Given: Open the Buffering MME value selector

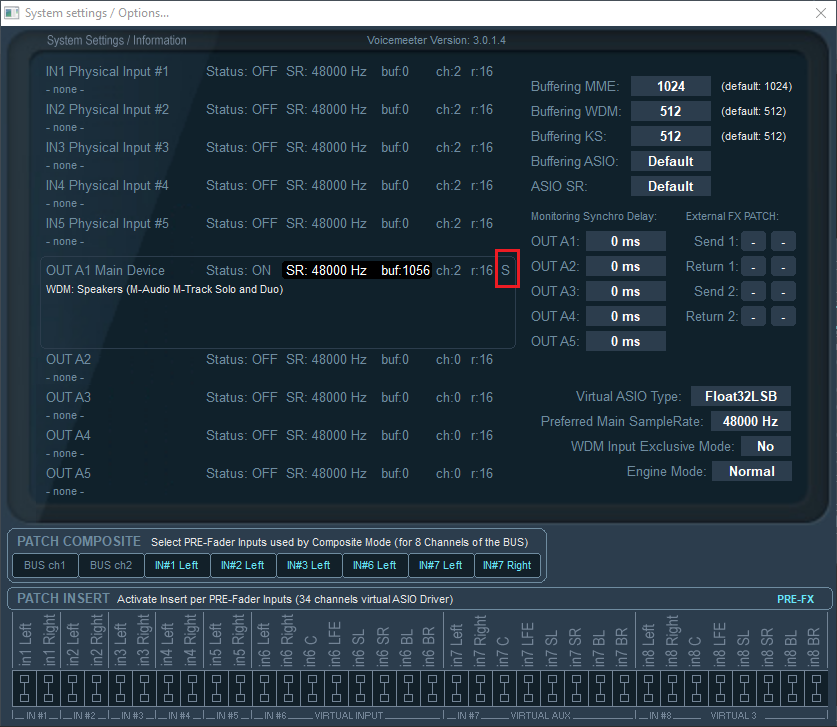Looking at the screenshot, I should pyautogui.click(x=670, y=86).
